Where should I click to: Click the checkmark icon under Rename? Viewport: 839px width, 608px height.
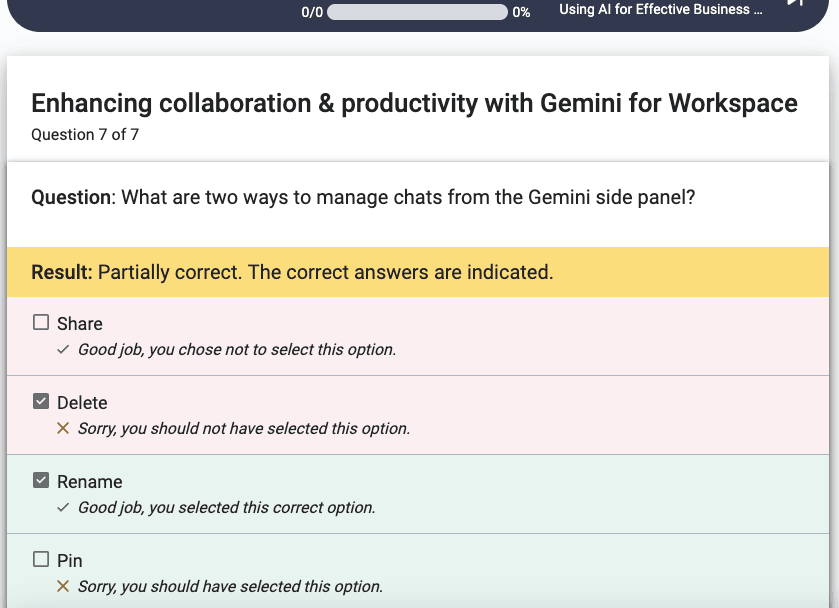[63, 507]
